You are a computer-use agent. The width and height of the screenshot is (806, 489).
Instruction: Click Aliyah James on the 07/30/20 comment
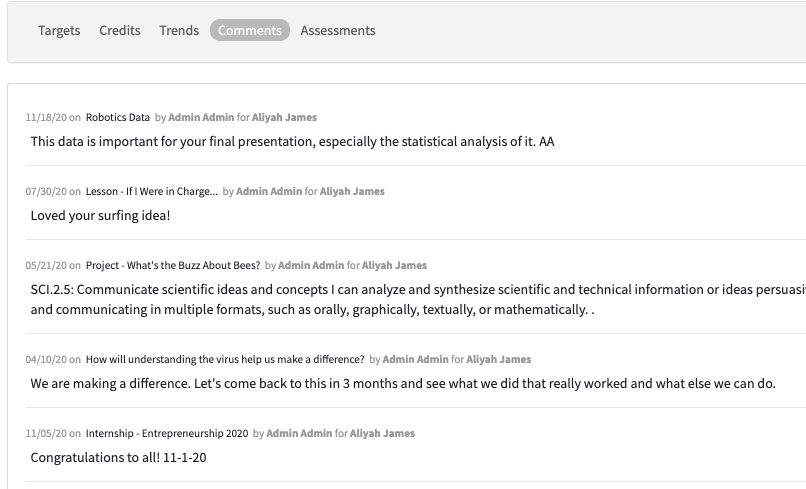[352, 191]
